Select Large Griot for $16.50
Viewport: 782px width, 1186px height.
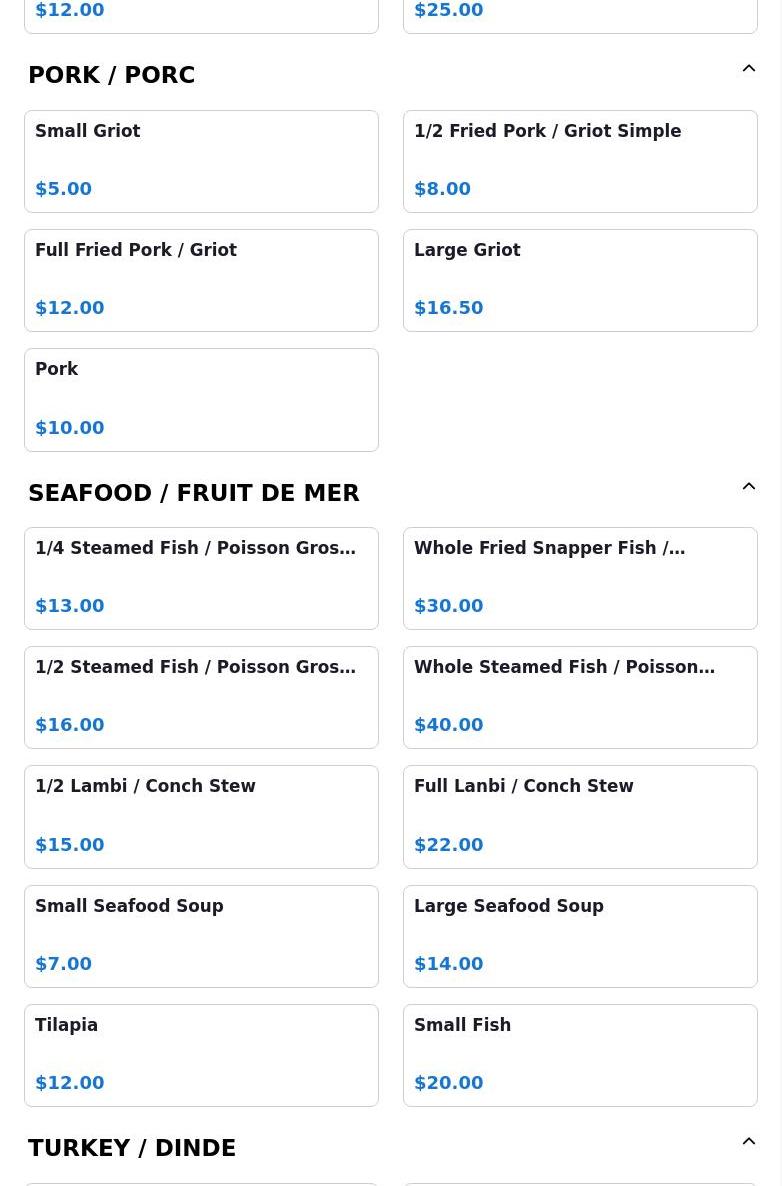[x=580, y=281]
